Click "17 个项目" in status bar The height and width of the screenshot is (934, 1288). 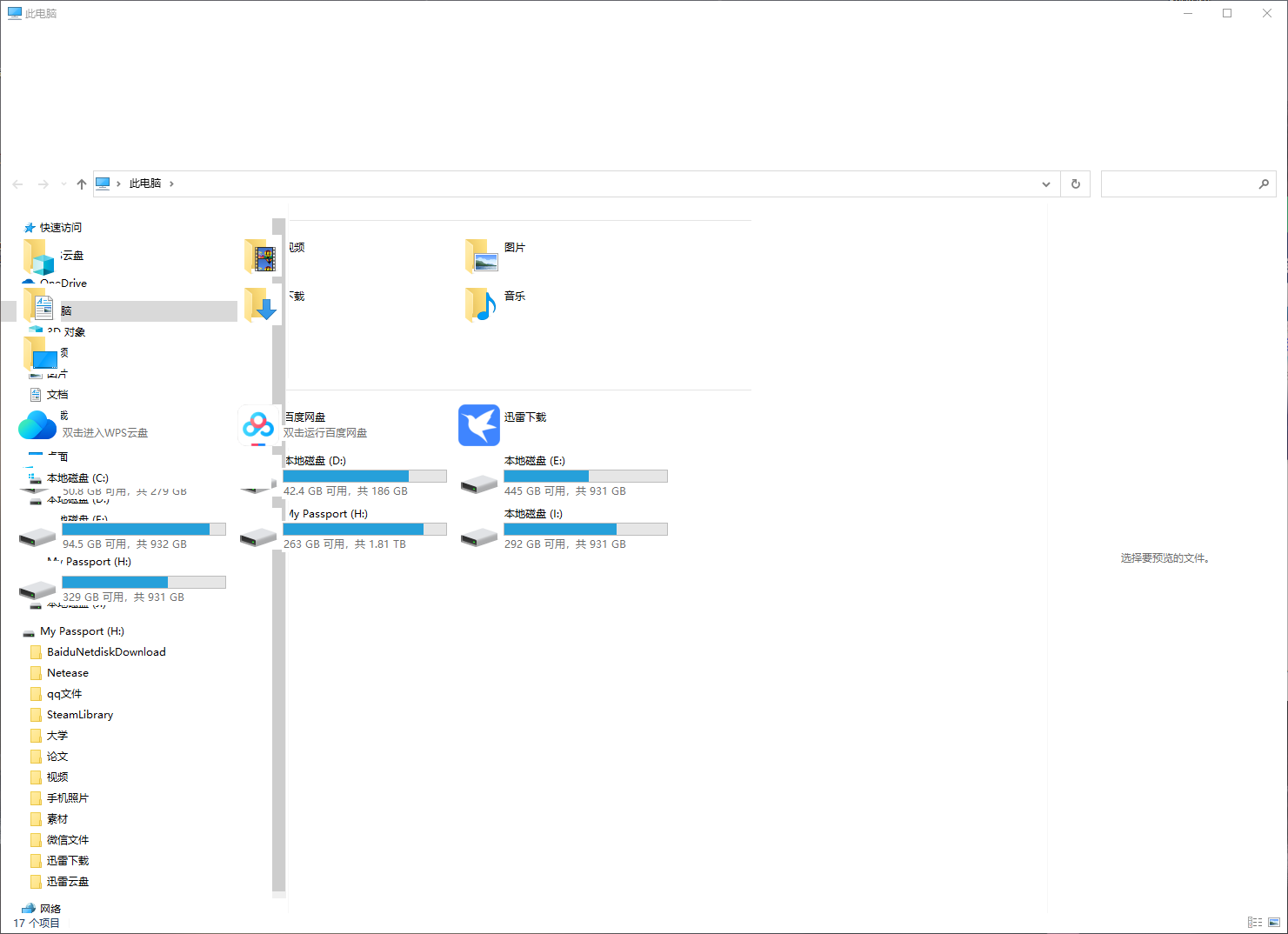coord(37,924)
